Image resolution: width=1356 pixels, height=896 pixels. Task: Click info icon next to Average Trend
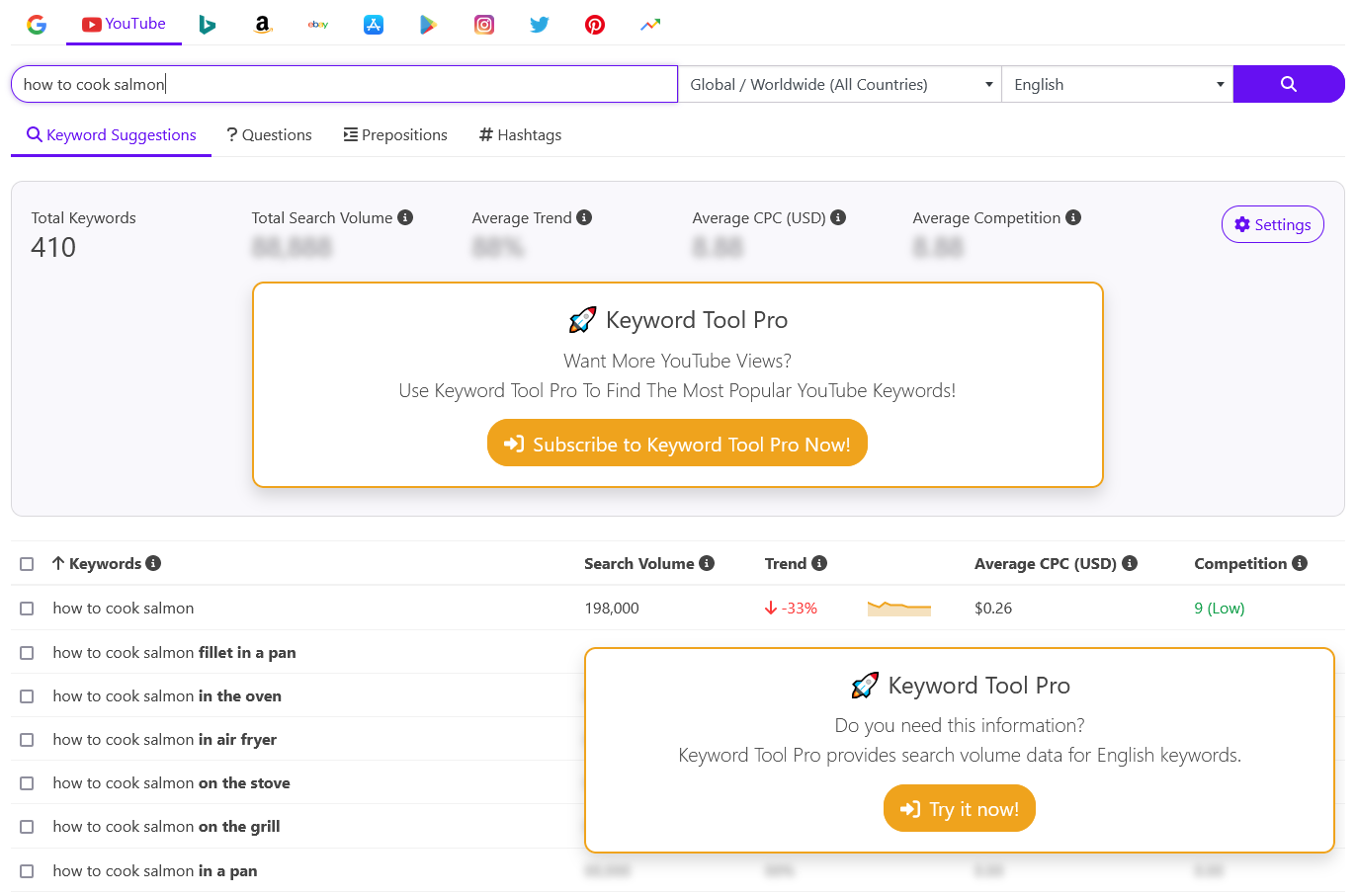pos(584,217)
